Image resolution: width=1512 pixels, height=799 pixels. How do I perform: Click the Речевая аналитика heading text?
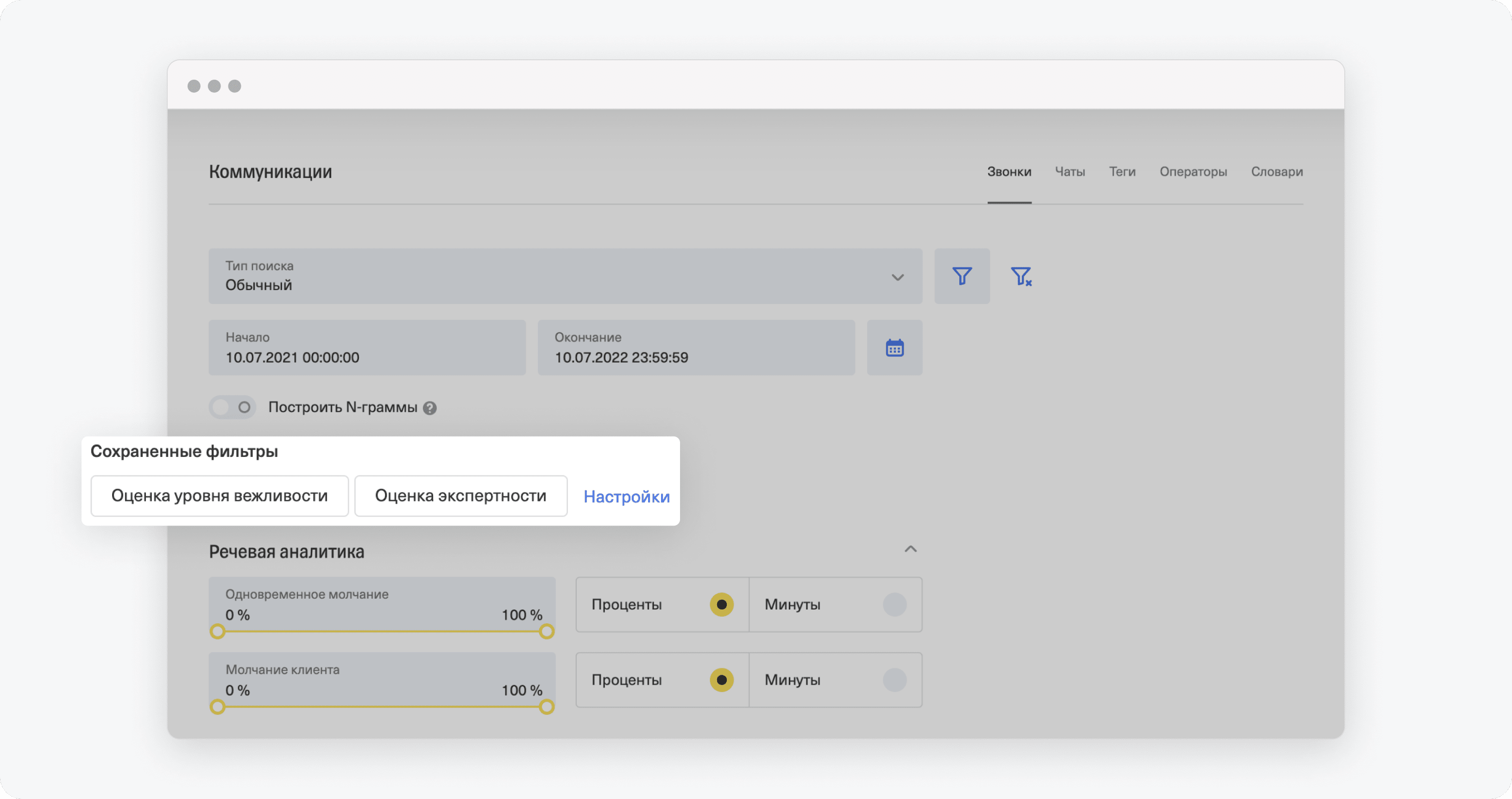point(286,552)
